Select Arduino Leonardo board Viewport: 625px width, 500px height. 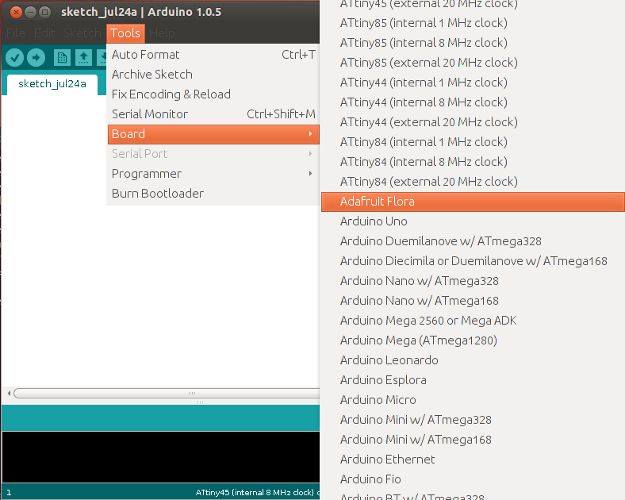tap(473, 360)
